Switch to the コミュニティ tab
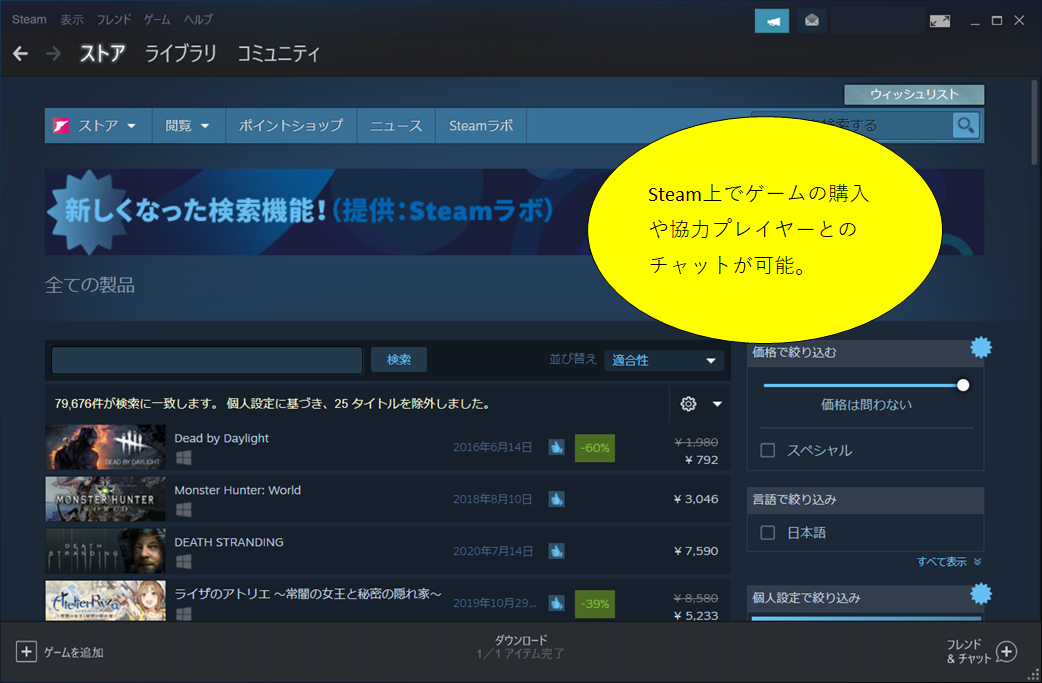This screenshot has width=1042, height=683. 279,53
